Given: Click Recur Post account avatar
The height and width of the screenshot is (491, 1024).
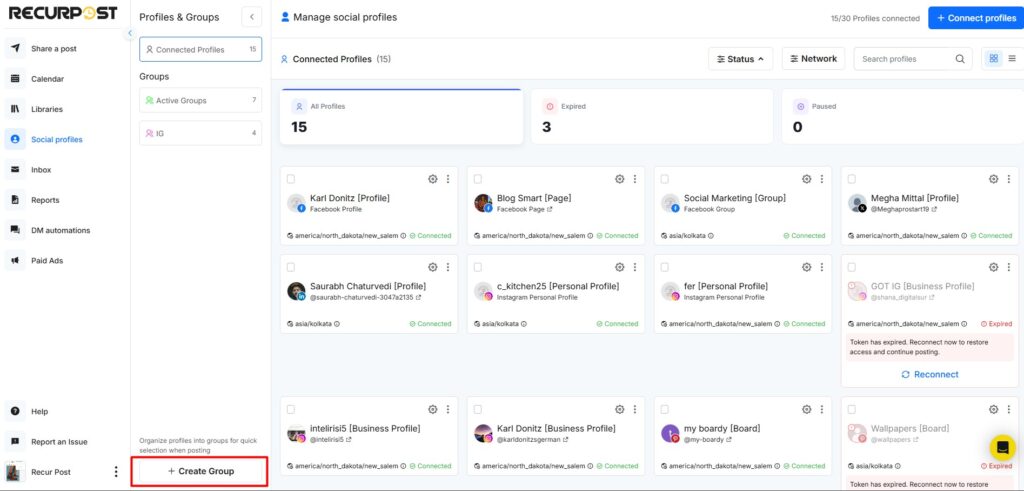Looking at the screenshot, I should [16, 471].
